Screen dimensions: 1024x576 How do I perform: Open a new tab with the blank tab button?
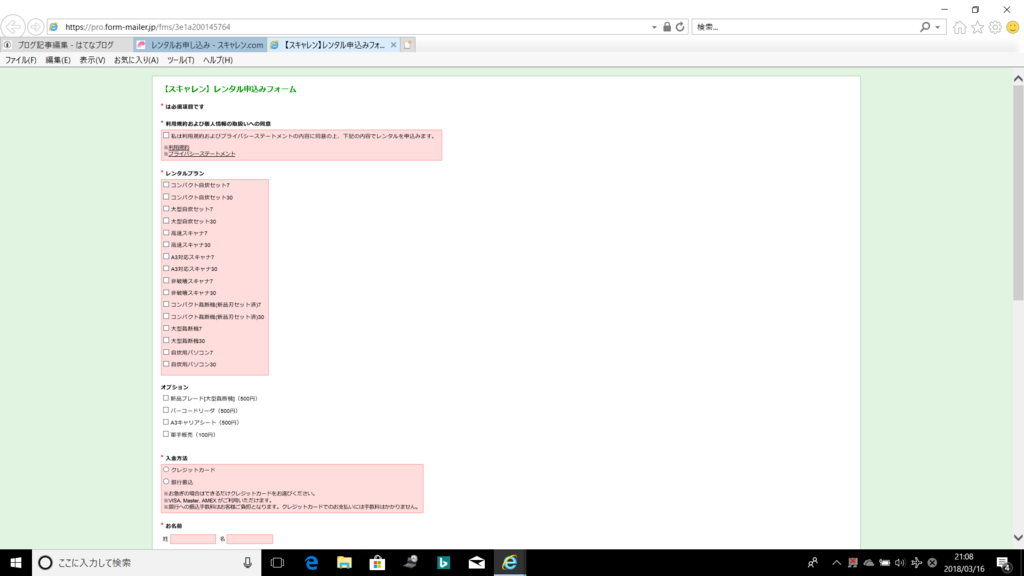tap(408, 45)
